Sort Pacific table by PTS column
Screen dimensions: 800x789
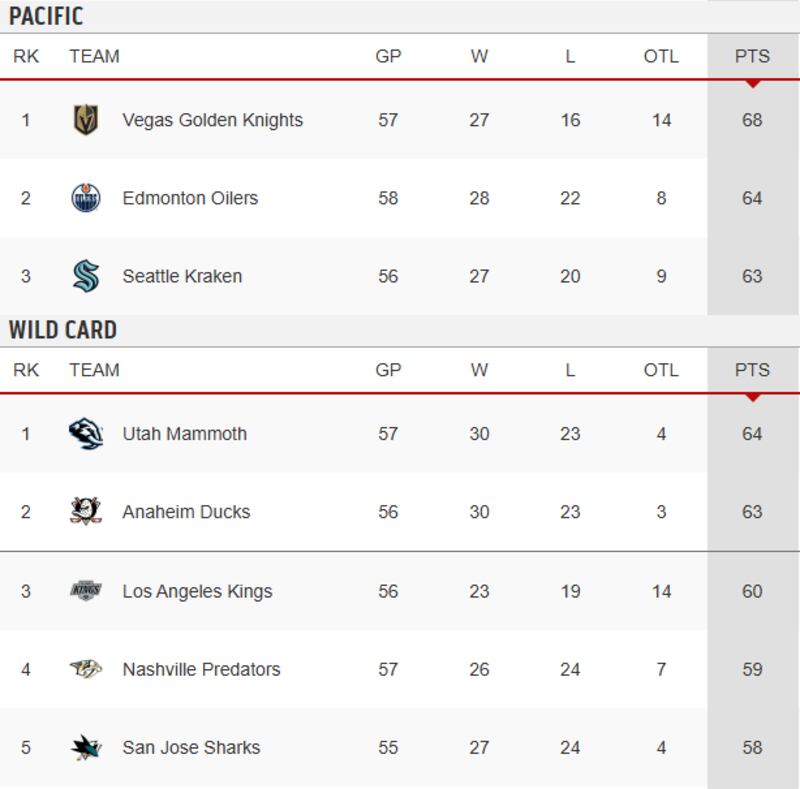click(752, 56)
